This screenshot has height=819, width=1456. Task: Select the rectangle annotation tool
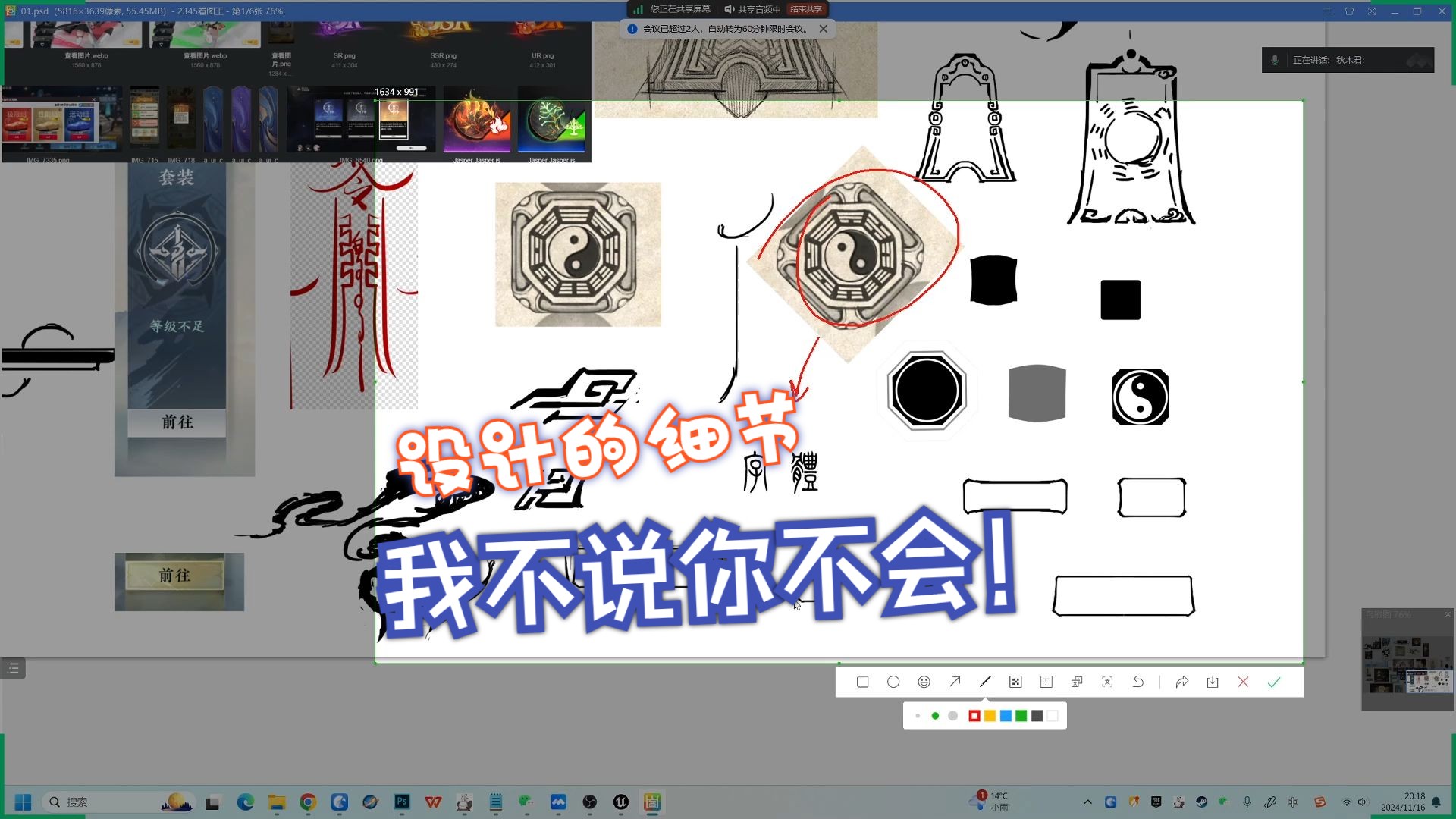(862, 682)
